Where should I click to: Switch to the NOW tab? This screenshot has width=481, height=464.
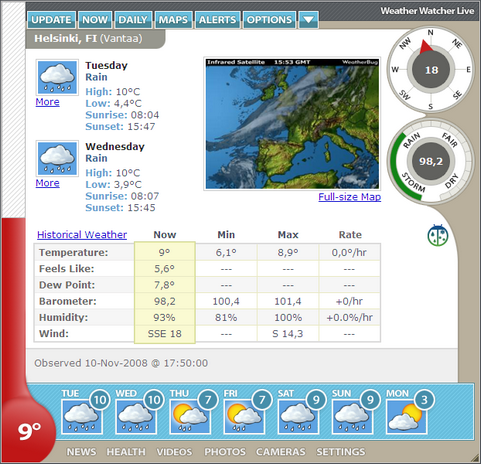pos(95,20)
